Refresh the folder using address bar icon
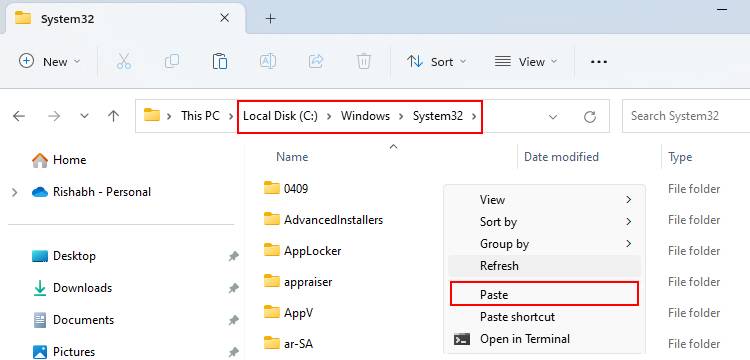This screenshot has height=360, width=750. click(x=590, y=116)
